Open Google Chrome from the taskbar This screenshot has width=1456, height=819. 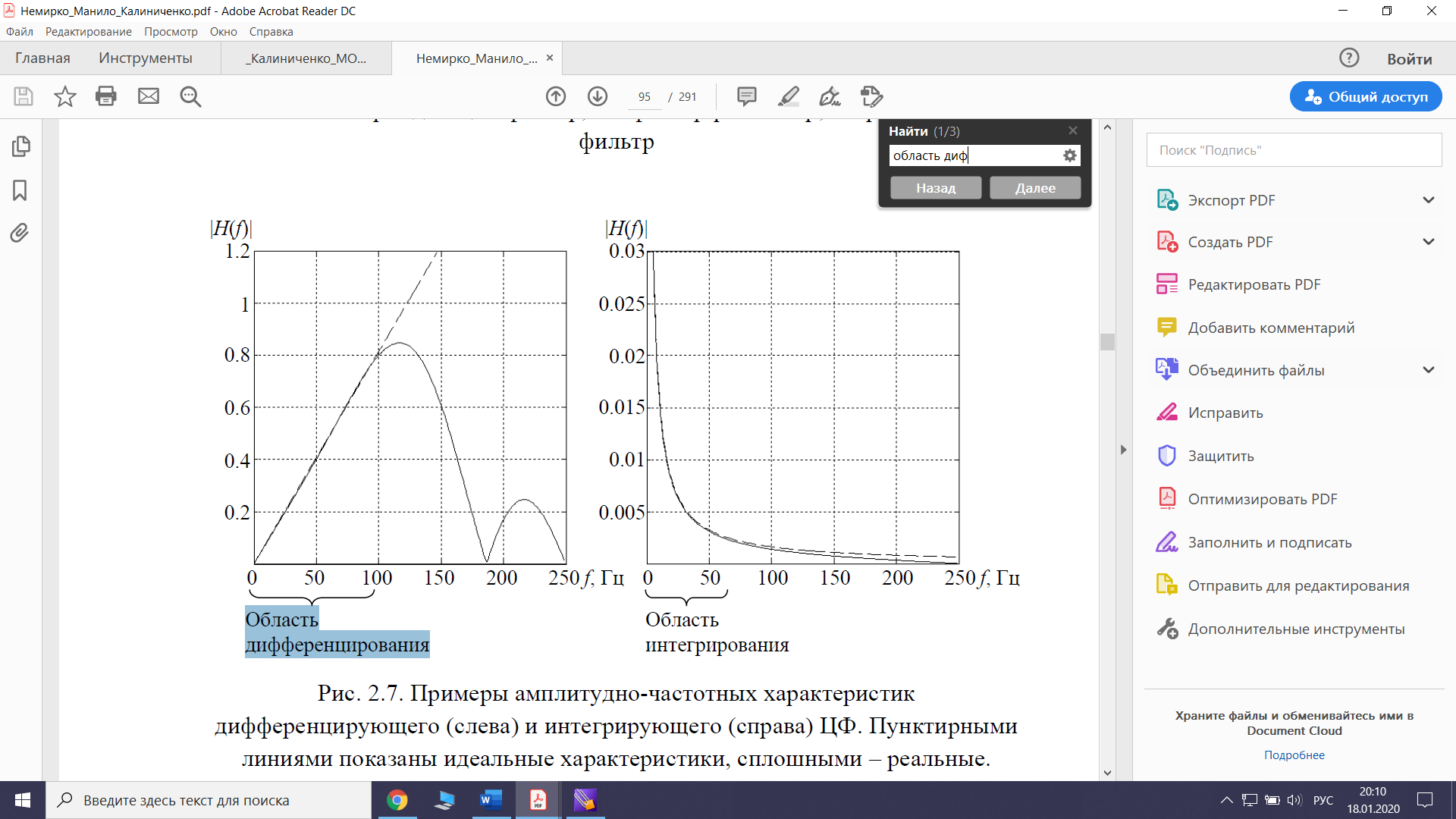pos(397,800)
